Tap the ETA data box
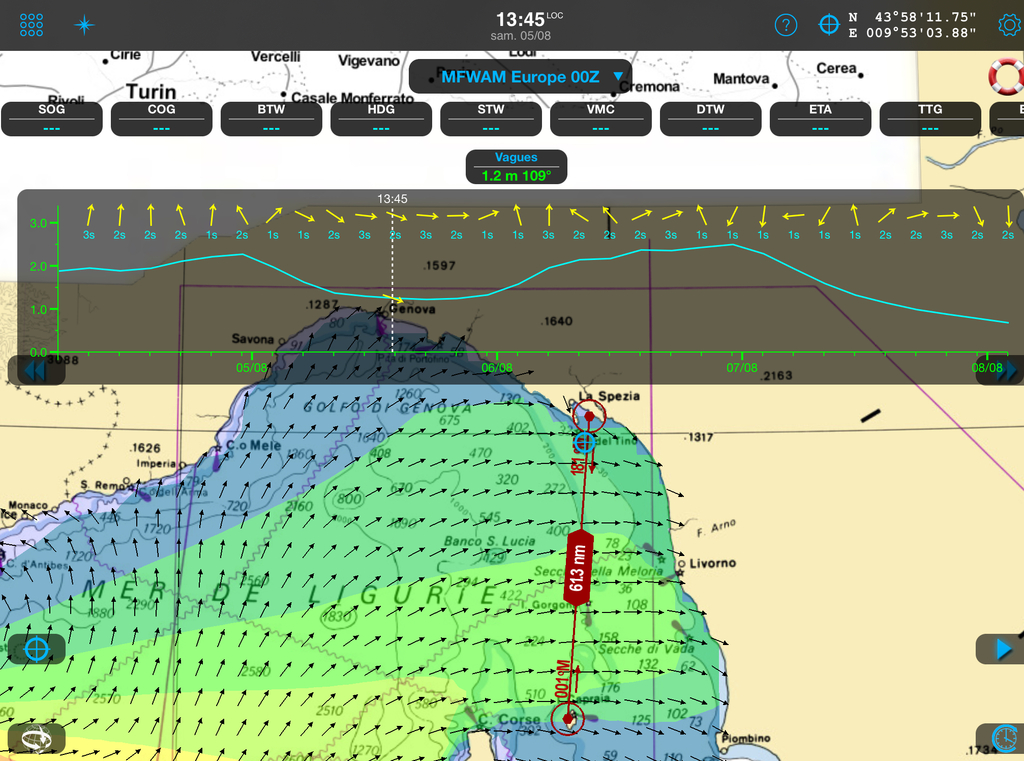This screenshot has height=761, width=1024. [820, 119]
